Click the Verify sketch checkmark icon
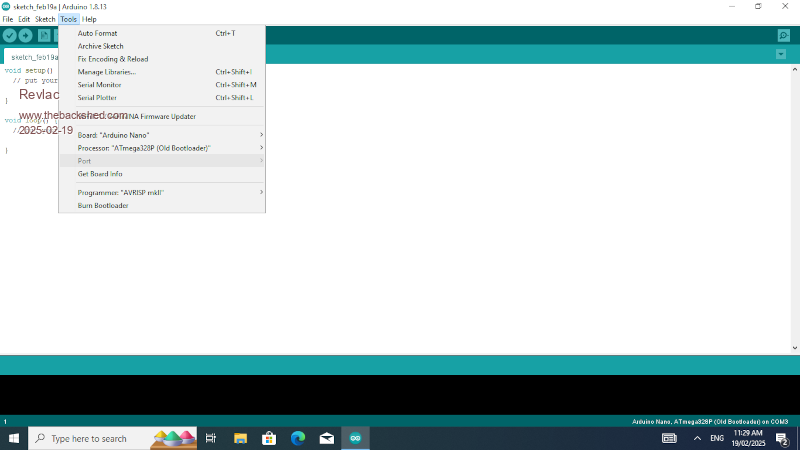This screenshot has width=800, height=450. coord(10,35)
